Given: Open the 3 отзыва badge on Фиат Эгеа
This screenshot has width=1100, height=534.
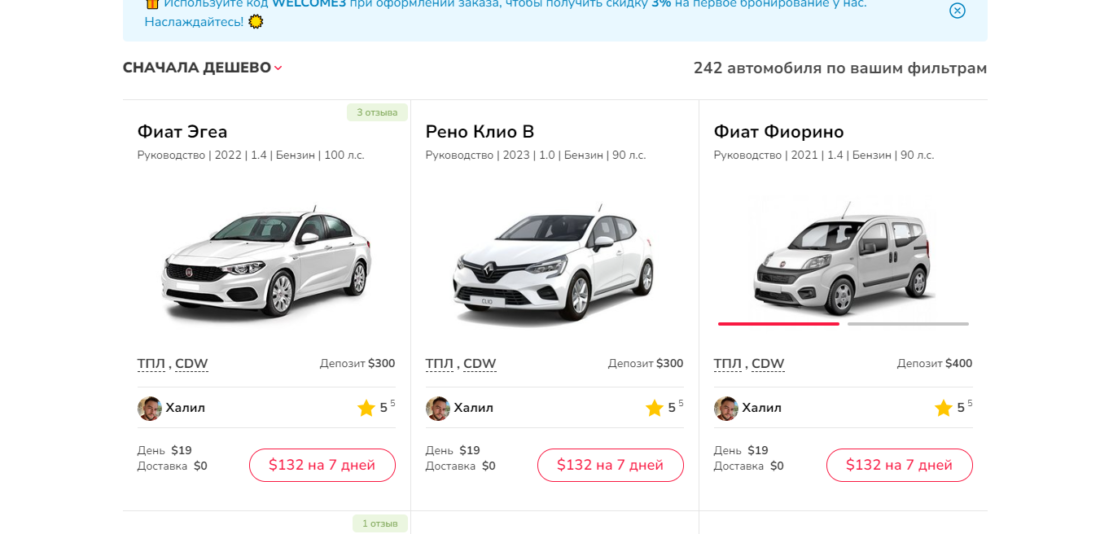Looking at the screenshot, I should [x=377, y=112].
